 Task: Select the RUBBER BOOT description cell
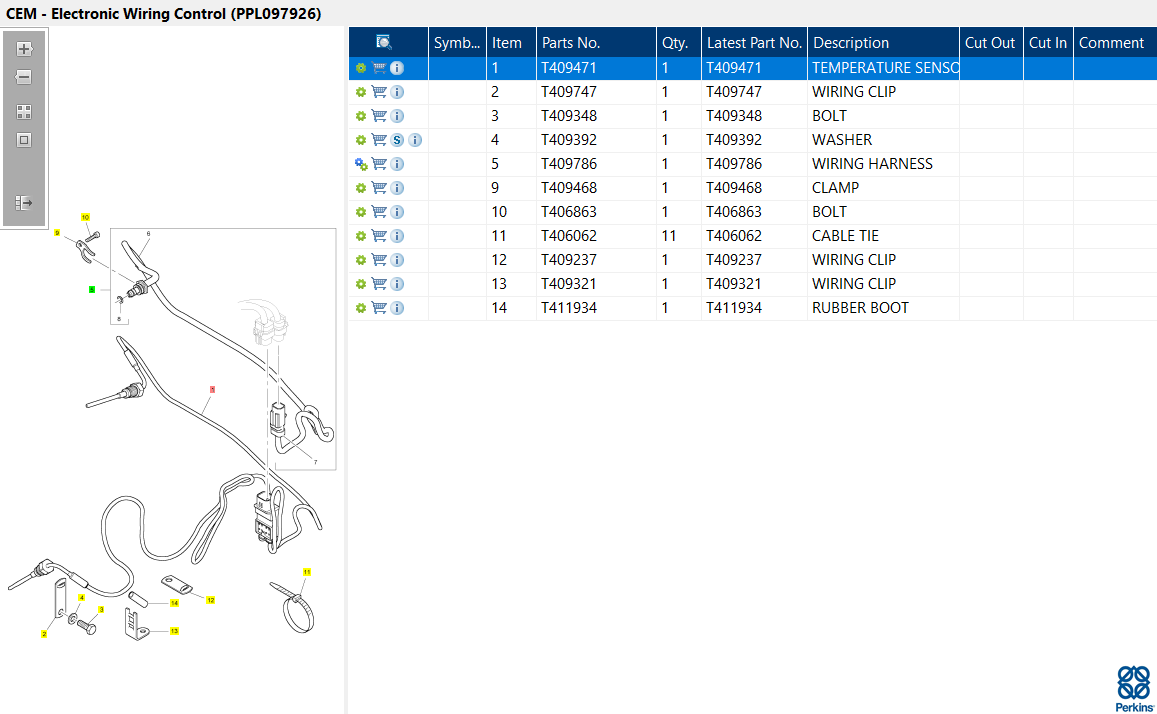pos(883,308)
